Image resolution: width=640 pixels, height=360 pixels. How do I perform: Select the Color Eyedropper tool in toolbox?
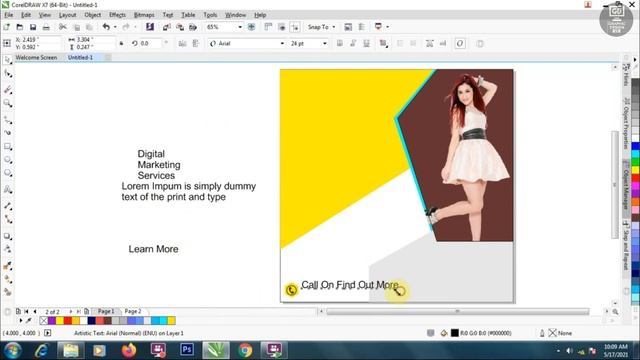point(7,266)
